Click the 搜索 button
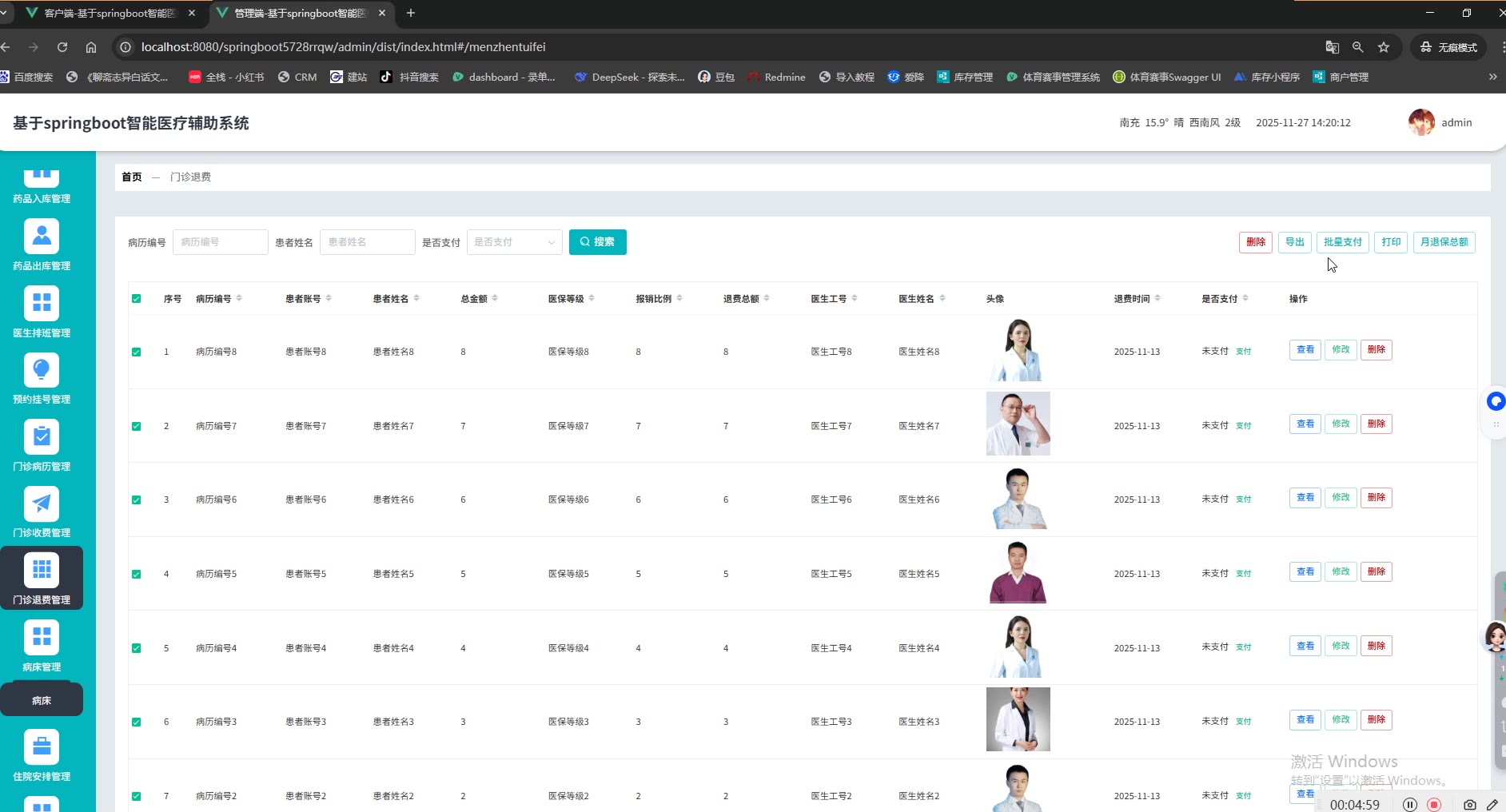The image size is (1506, 812). [598, 242]
